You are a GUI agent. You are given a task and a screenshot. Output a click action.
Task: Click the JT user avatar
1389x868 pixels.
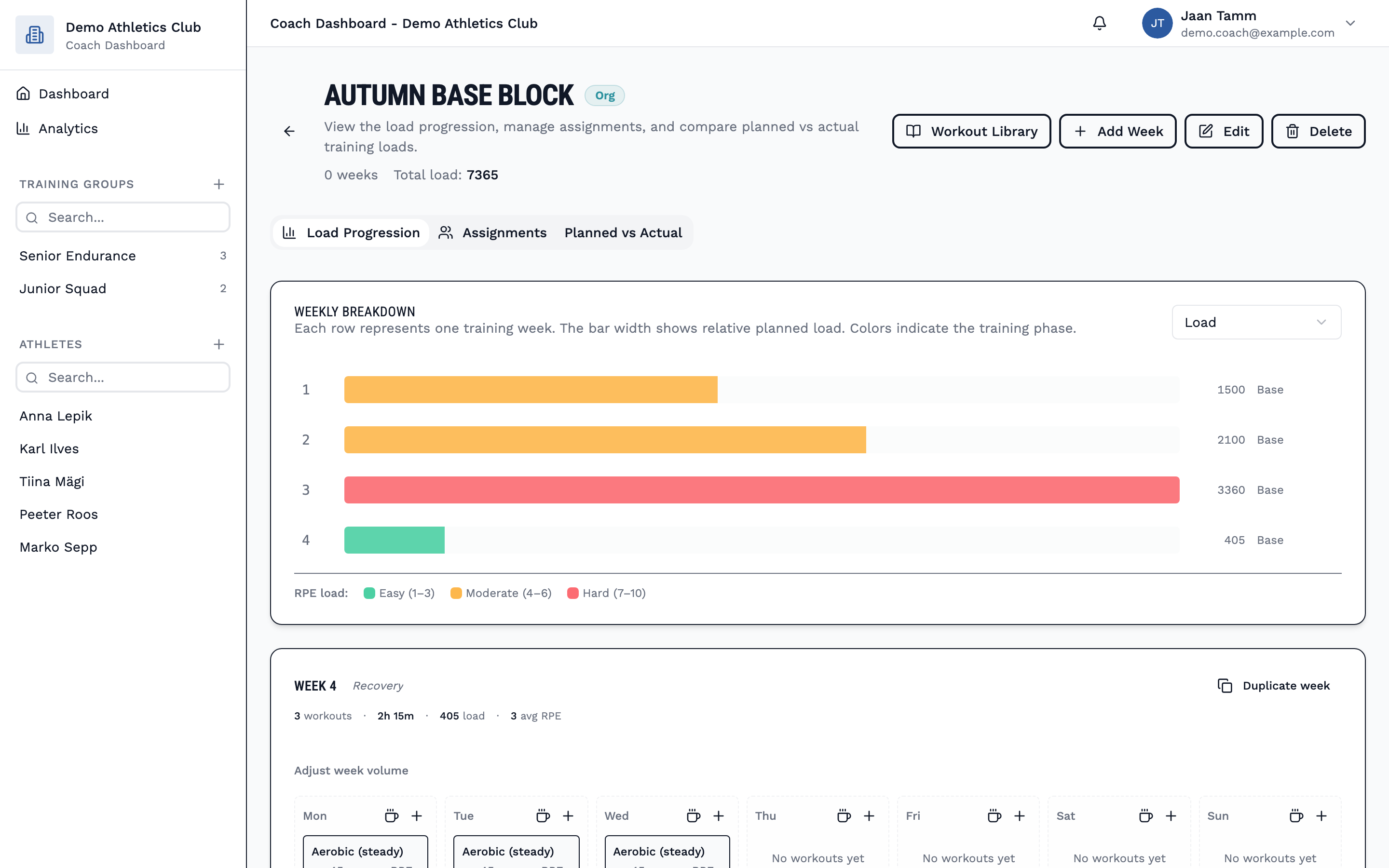(x=1157, y=24)
